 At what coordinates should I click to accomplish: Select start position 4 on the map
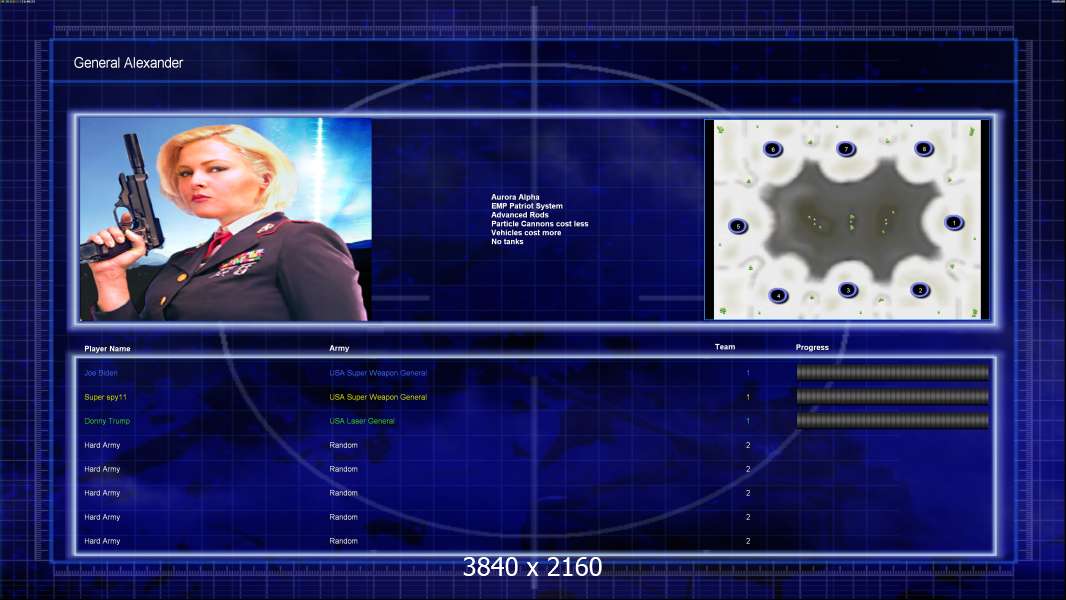coord(778,296)
